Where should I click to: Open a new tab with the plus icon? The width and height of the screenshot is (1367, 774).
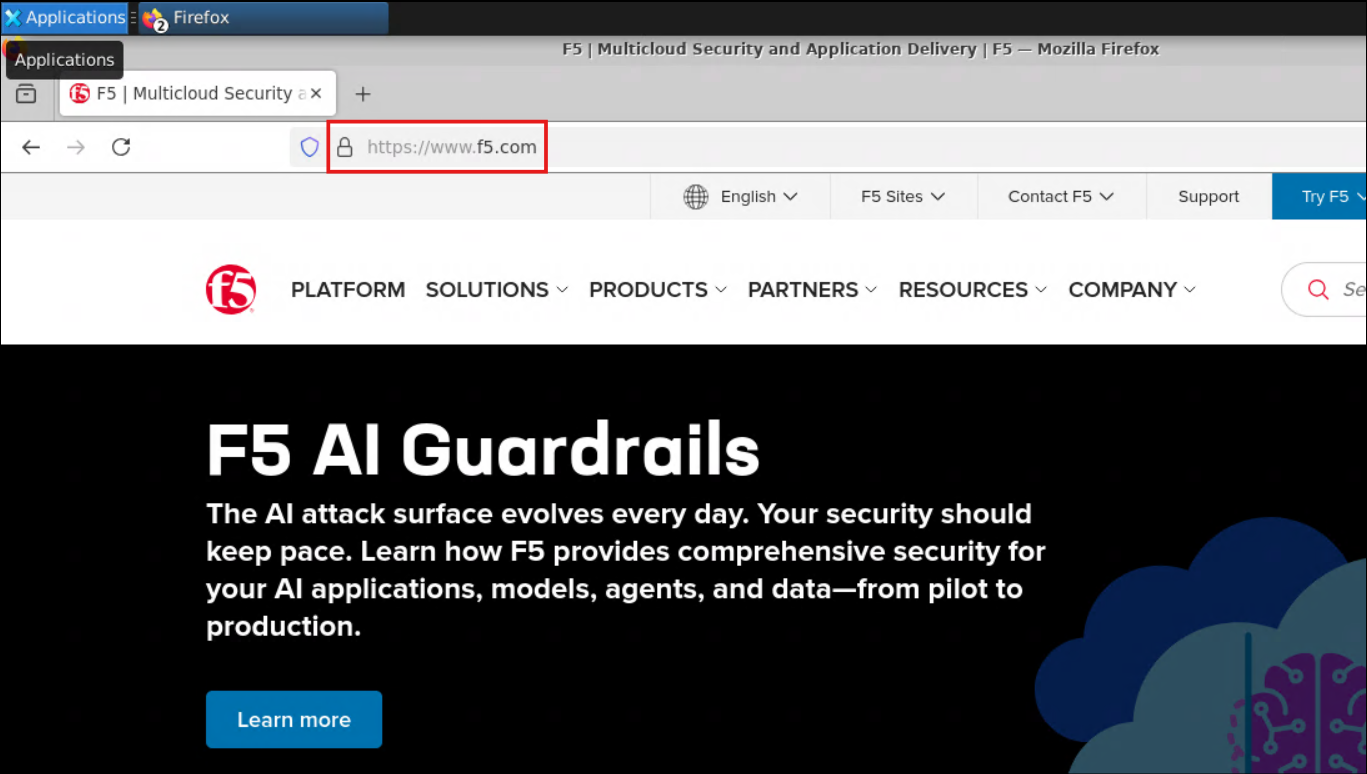pos(363,94)
